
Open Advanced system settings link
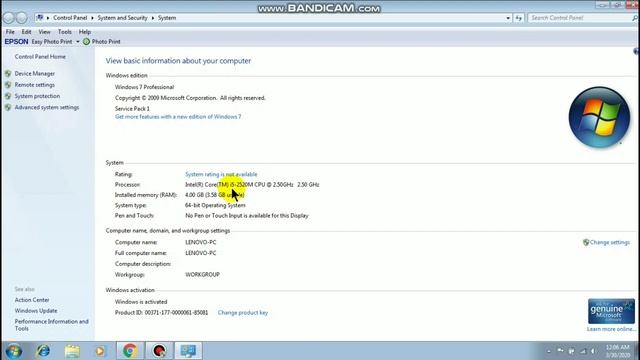(x=47, y=107)
